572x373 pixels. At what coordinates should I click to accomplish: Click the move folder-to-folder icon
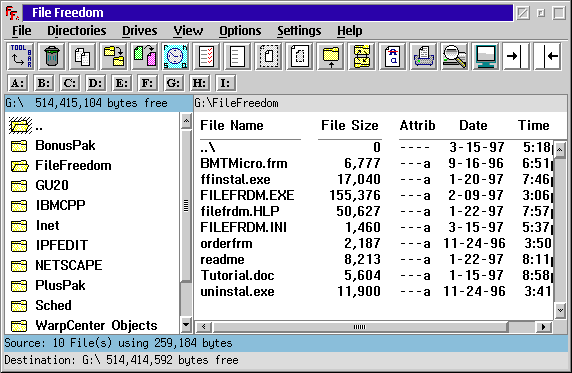[x=113, y=56]
